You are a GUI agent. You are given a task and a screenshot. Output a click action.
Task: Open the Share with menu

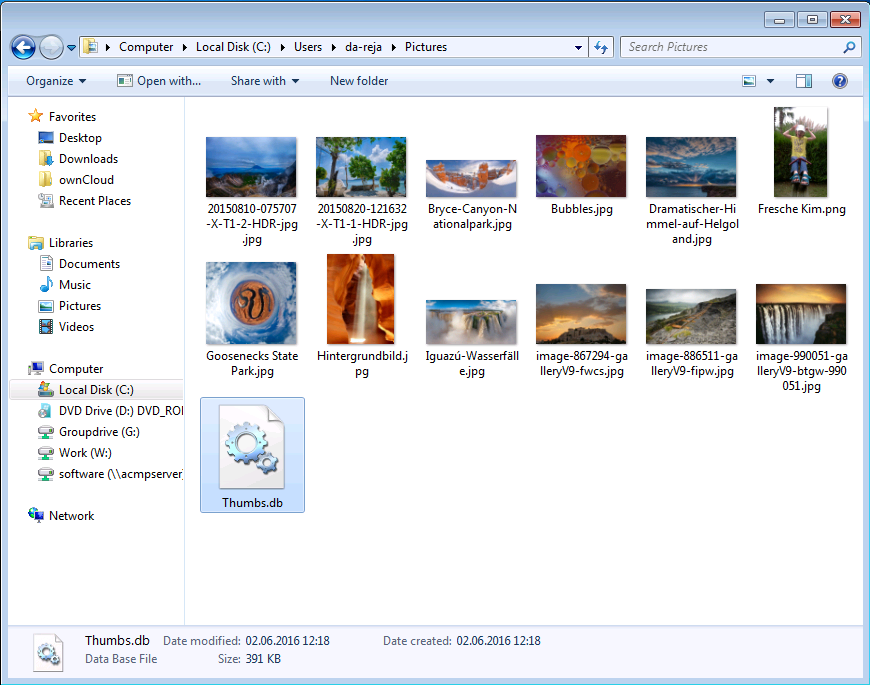264,81
